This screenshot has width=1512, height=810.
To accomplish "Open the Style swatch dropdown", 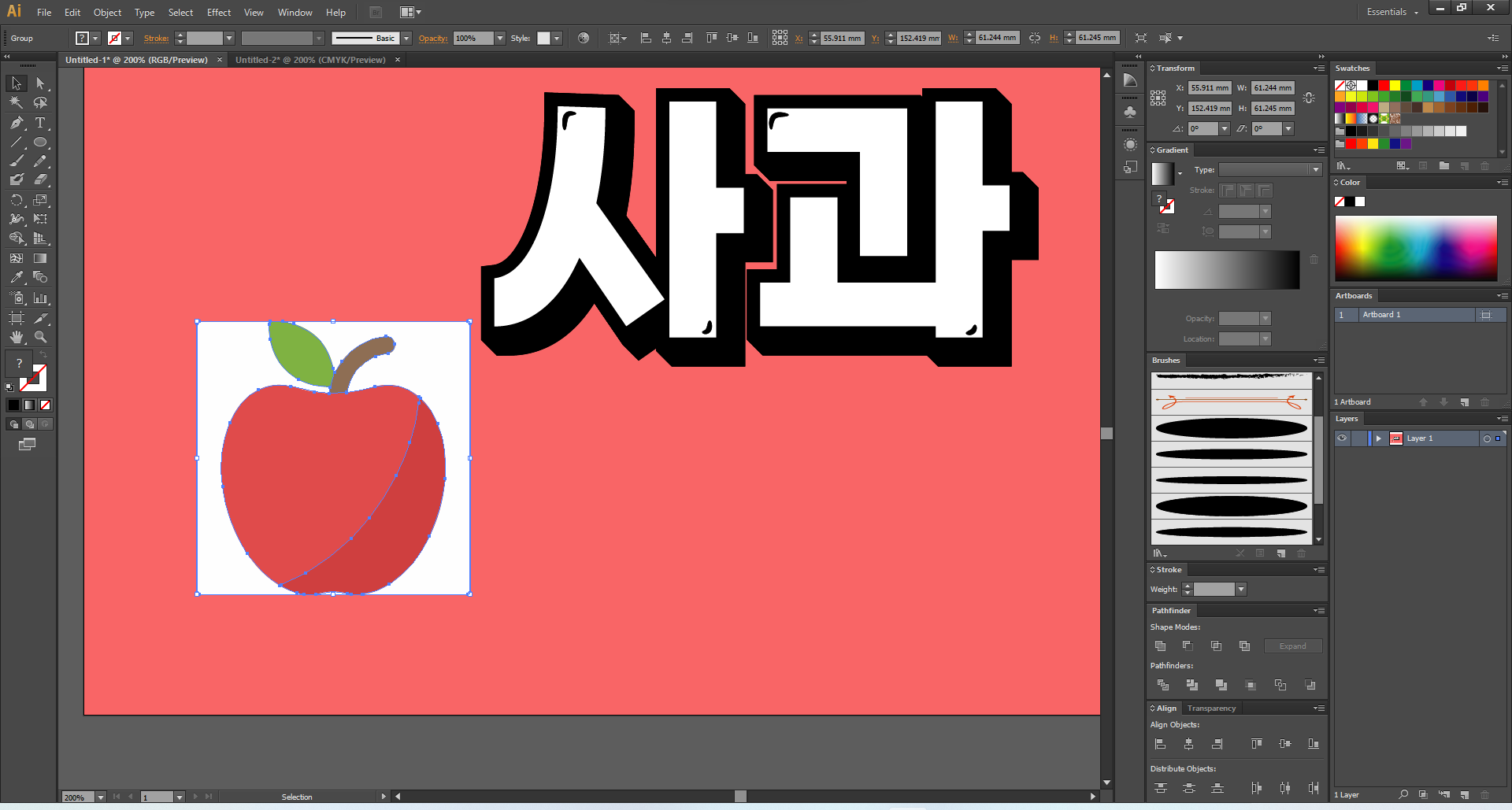I will 557,38.
